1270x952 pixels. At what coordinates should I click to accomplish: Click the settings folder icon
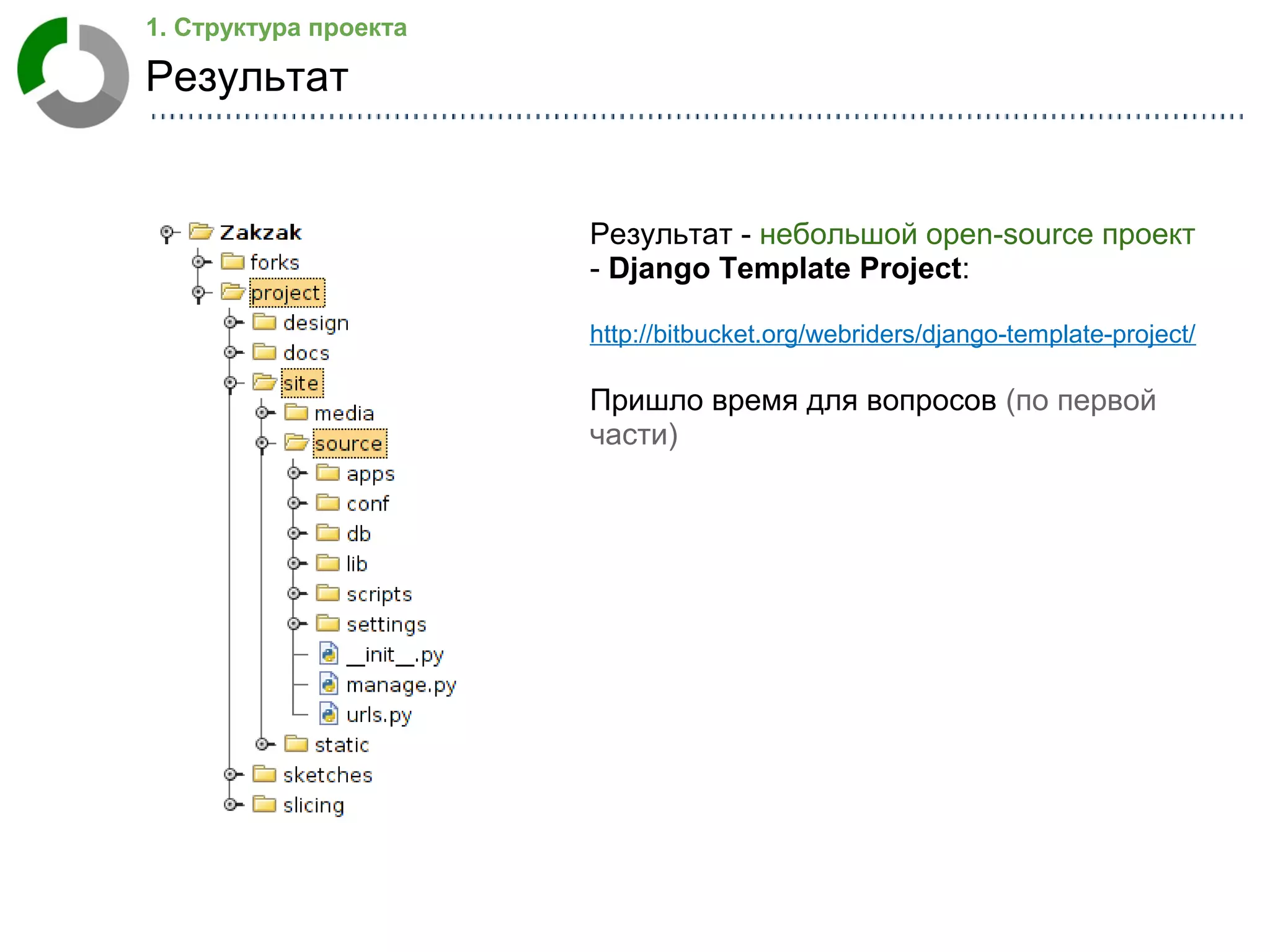pos(327,623)
